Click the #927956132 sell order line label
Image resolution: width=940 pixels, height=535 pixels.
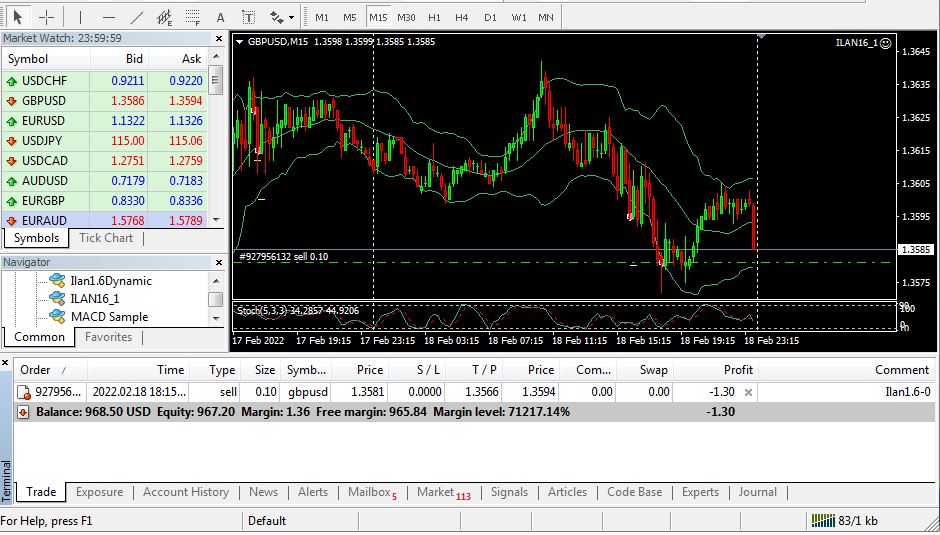(x=283, y=257)
